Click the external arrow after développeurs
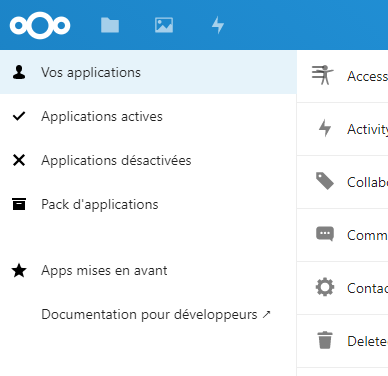 coord(266,314)
